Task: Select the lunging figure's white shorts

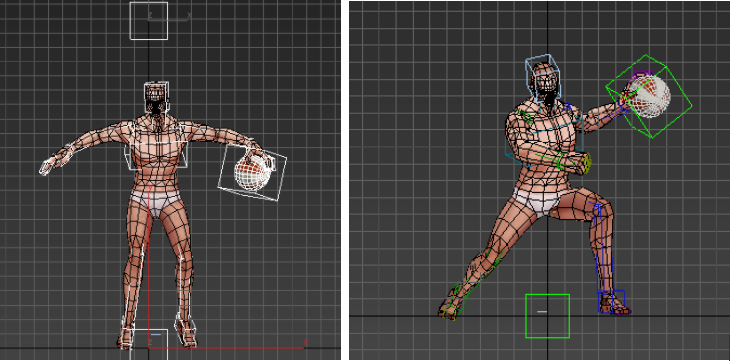Action: point(543,202)
